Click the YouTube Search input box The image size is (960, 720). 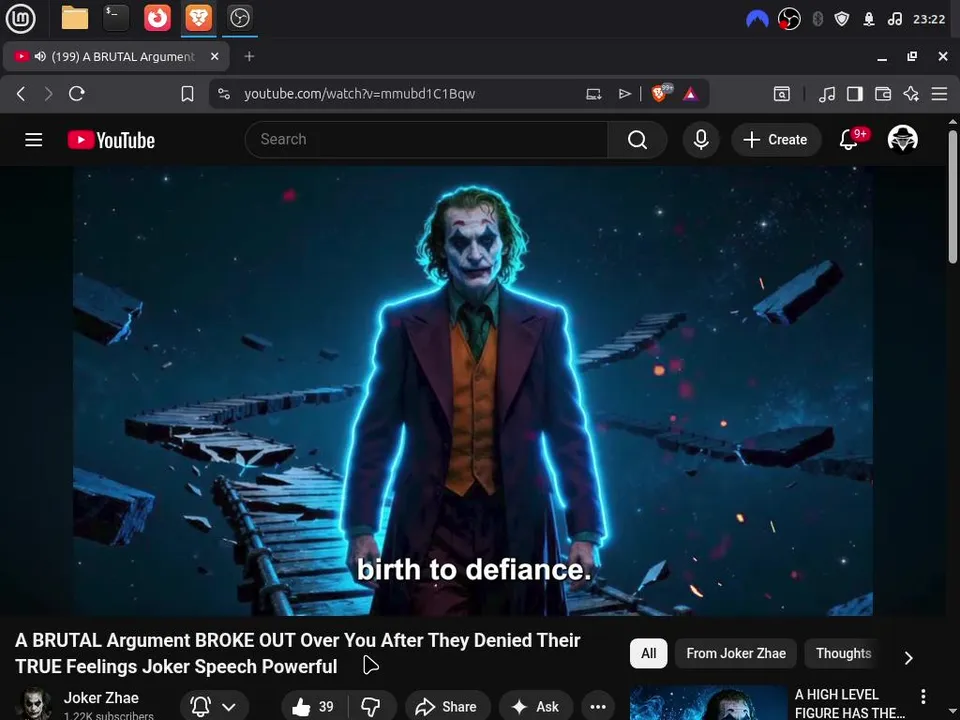[x=427, y=140]
